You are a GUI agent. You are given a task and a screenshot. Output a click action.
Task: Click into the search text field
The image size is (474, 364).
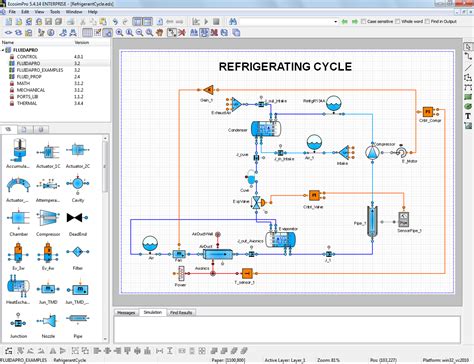coord(286,22)
